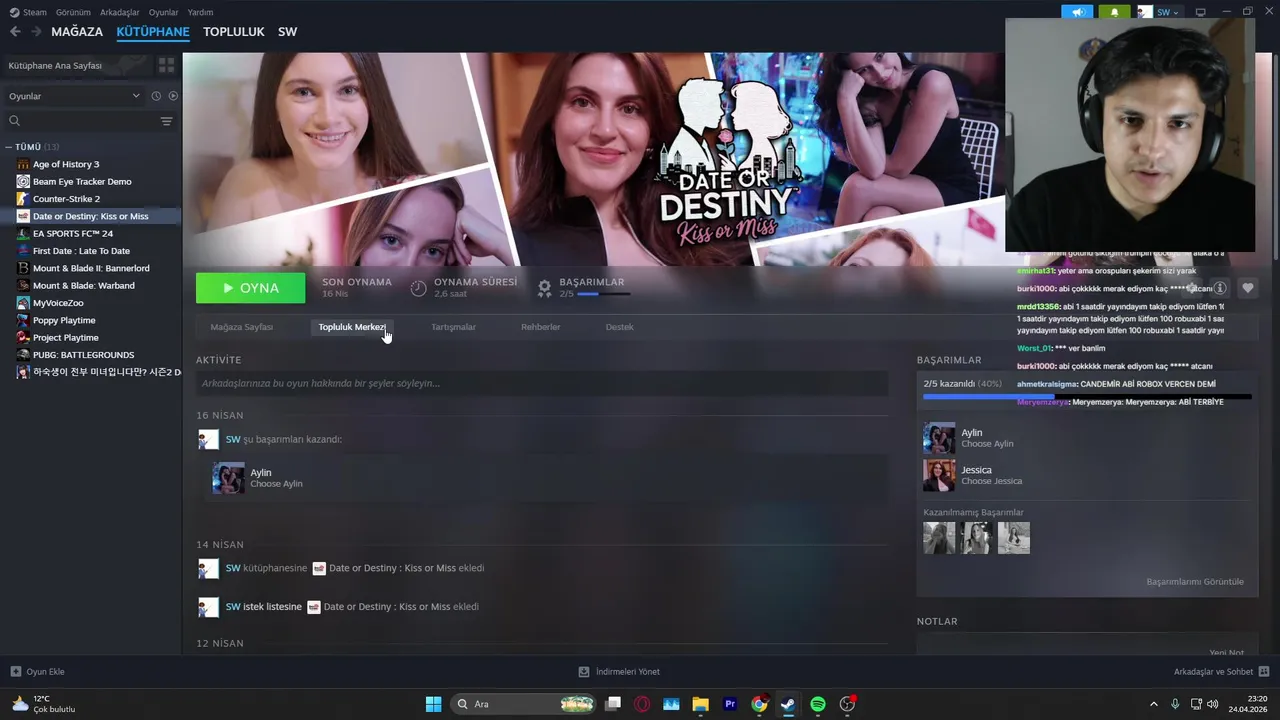Click Başarımlarımı Görüntüle link
Image resolution: width=1280 pixels, height=720 pixels.
[1195, 582]
